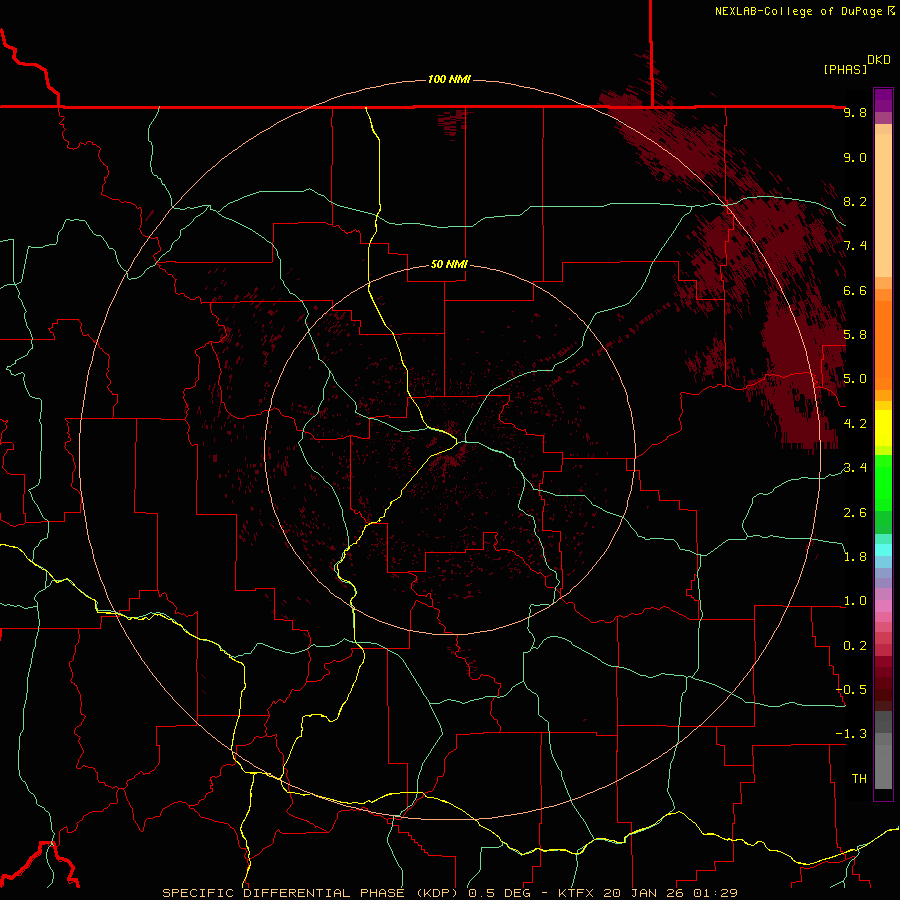Pick the pink segment of the color scale

click(x=883, y=606)
